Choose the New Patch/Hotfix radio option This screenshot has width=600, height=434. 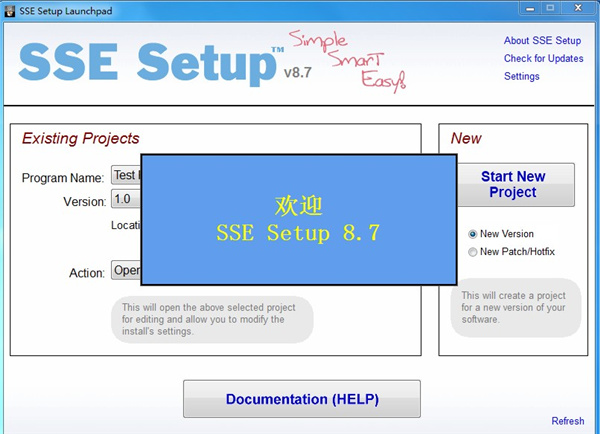click(473, 253)
